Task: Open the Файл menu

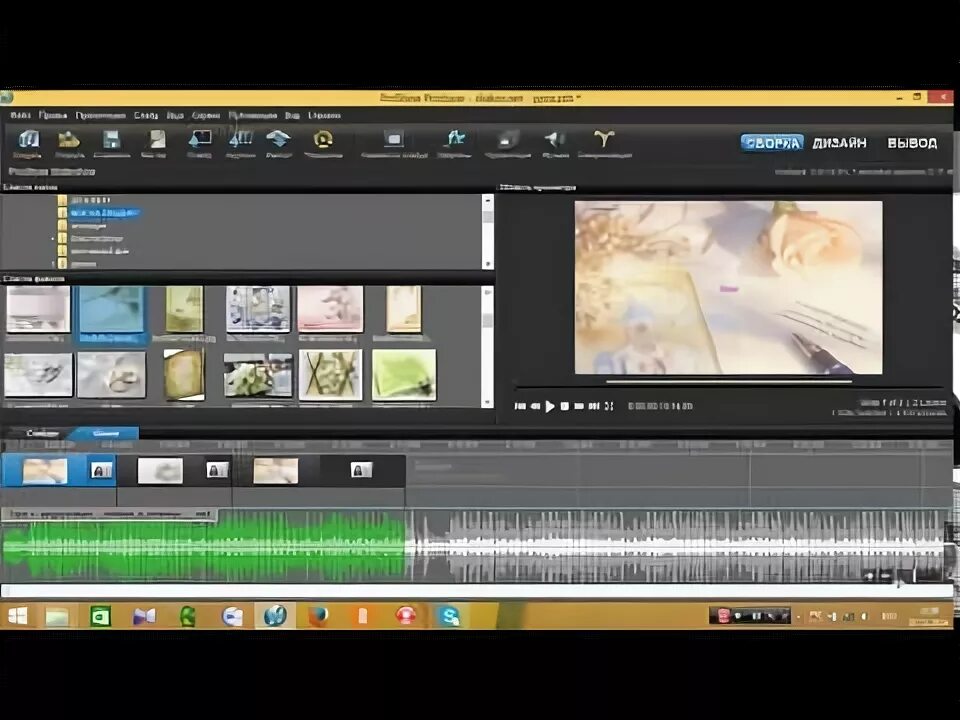Action: coord(20,115)
